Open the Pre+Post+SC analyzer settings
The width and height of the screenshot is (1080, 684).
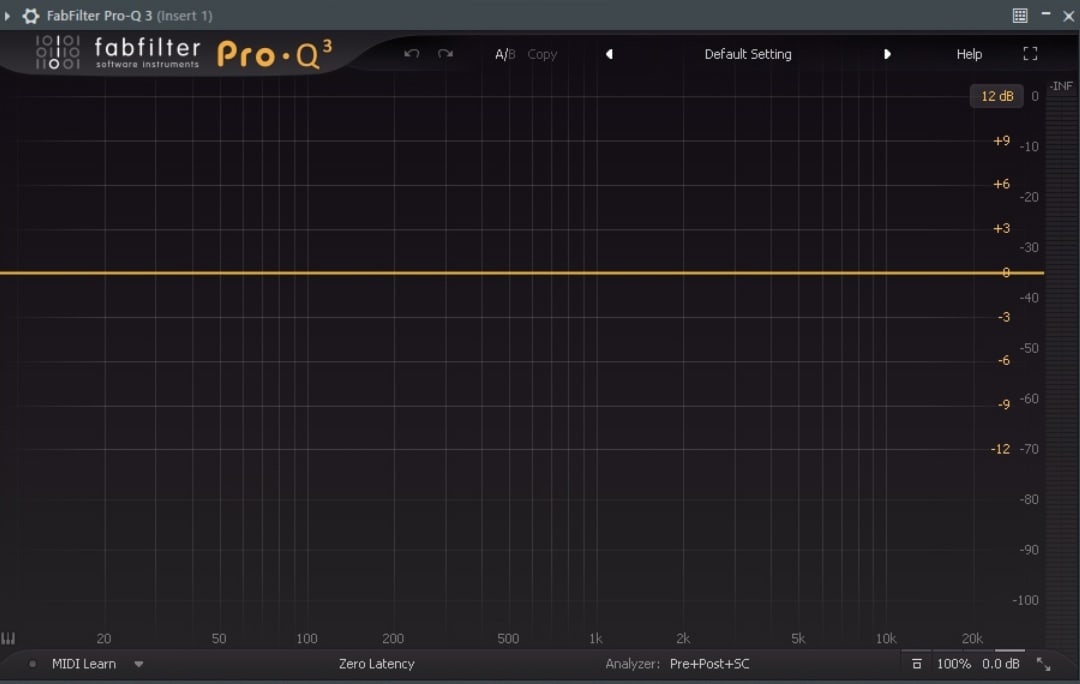709,664
